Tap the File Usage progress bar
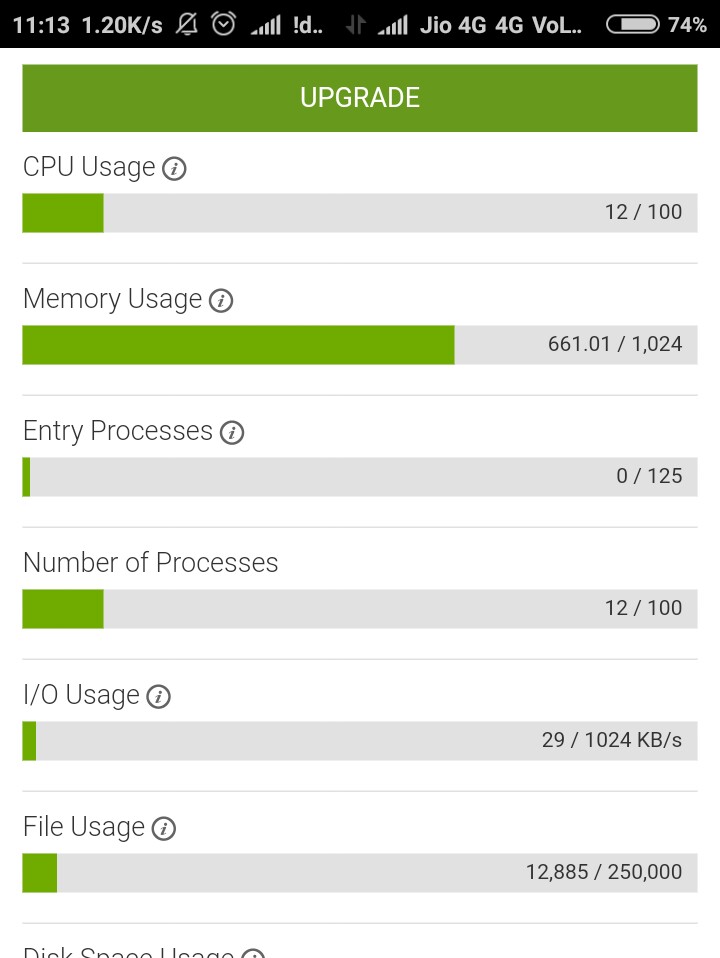The height and width of the screenshot is (958, 720). pos(360,873)
